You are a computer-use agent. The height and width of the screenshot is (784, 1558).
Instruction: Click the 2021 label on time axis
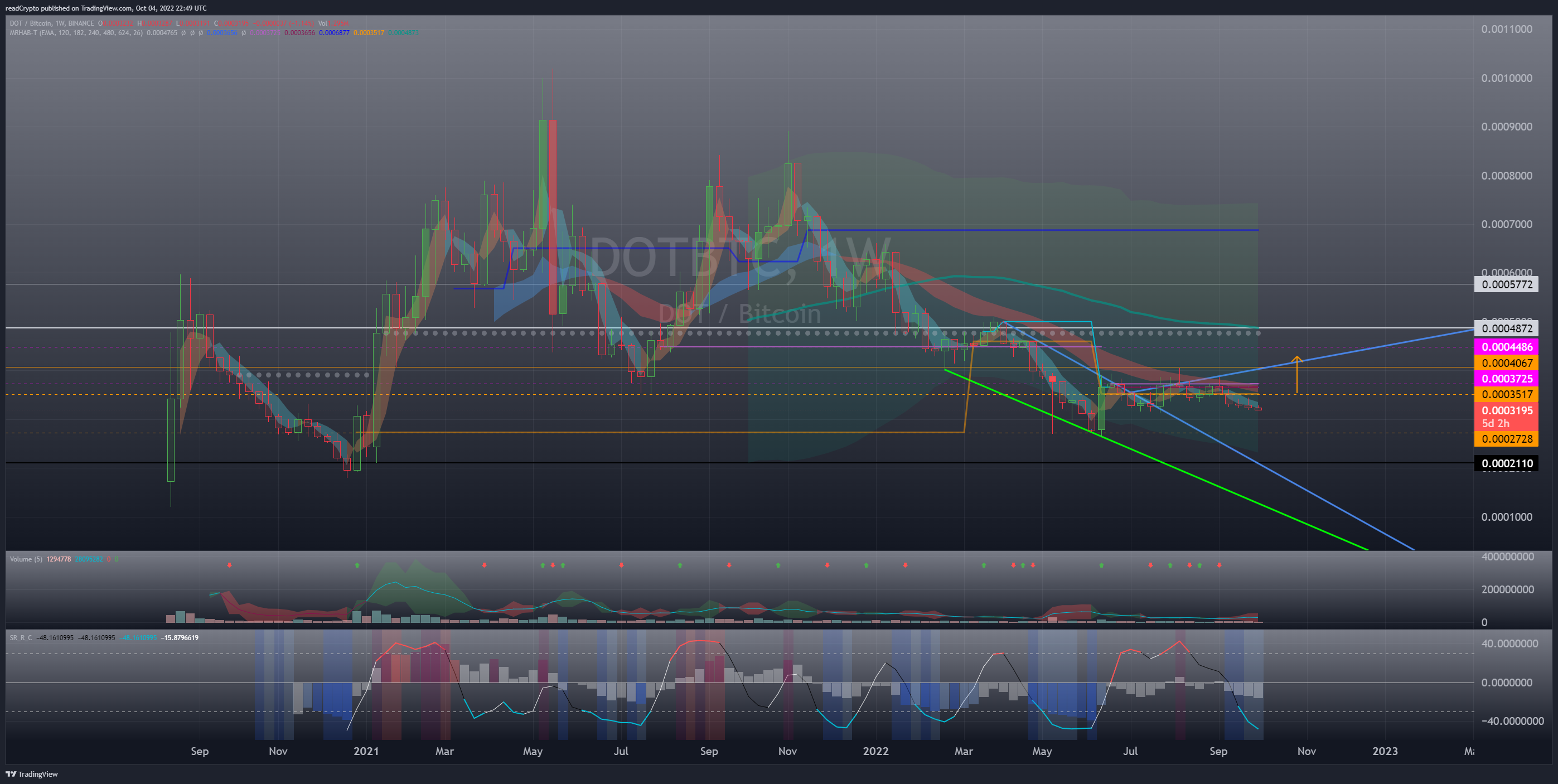(366, 751)
